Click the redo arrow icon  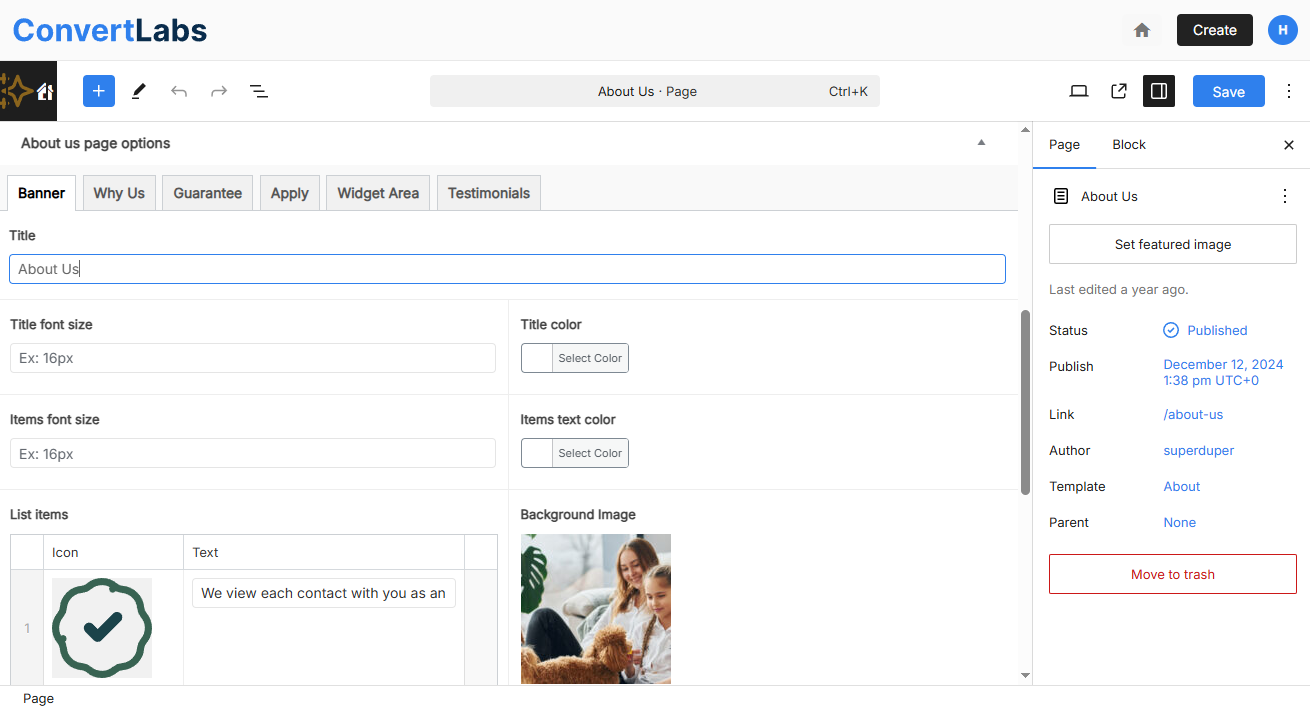click(x=219, y=91)
